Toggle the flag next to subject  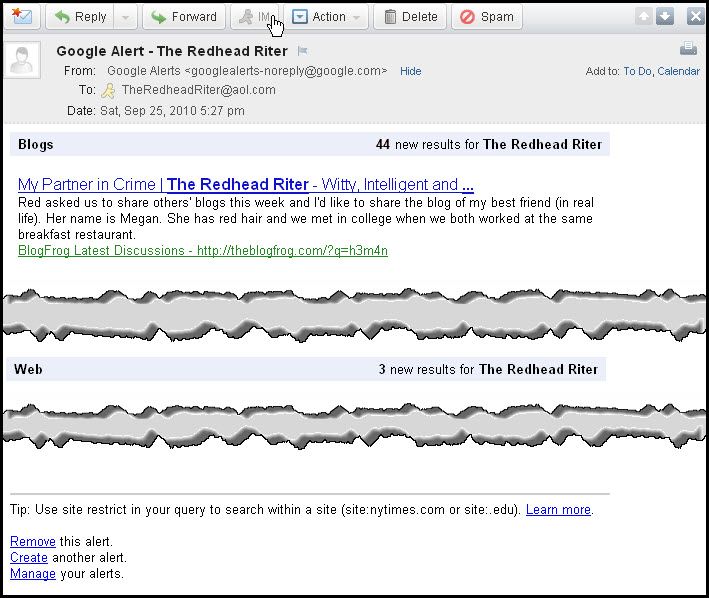pos(303,51)
